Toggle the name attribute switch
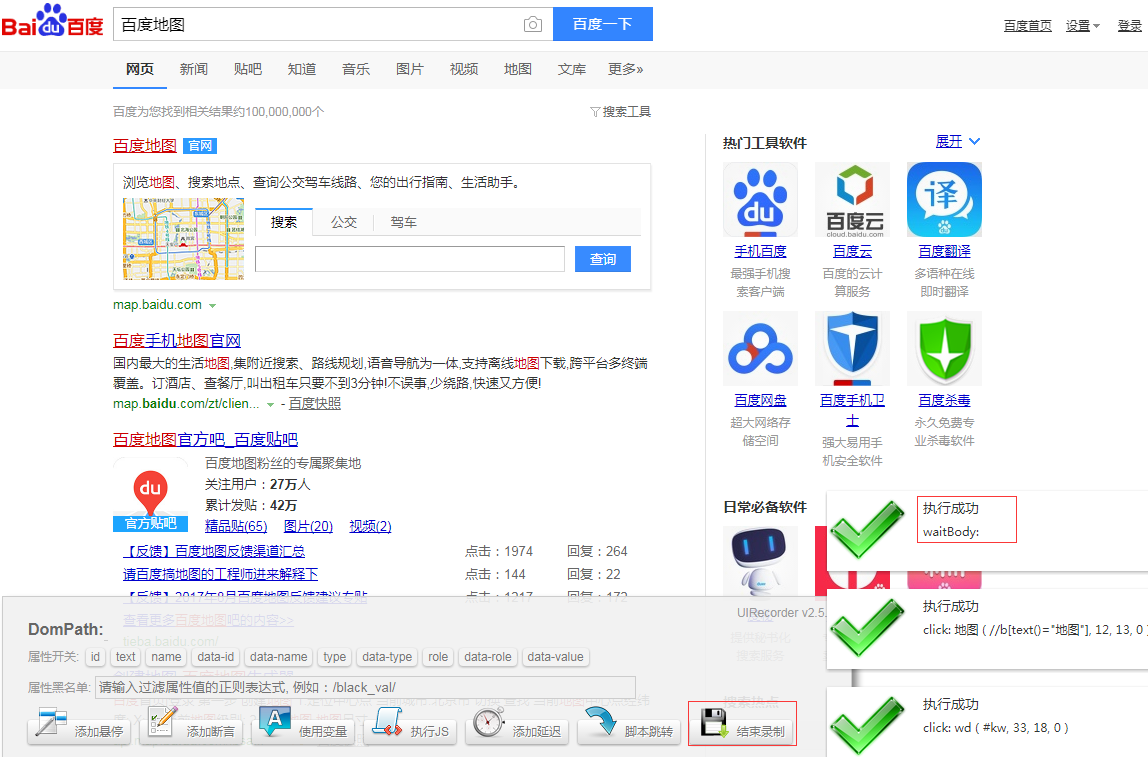Screen dimensions: 1148x757 point(166,657)
